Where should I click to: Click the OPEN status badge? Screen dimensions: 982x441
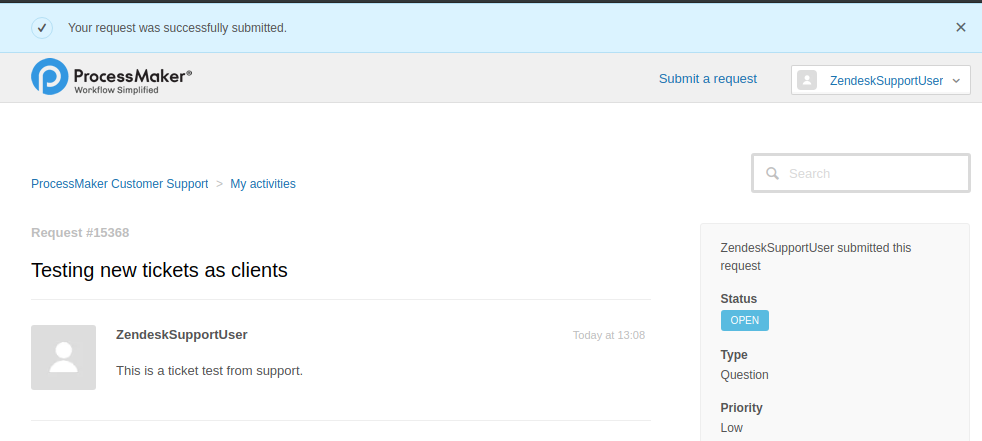pyautogui.click(x=744, y=321)
